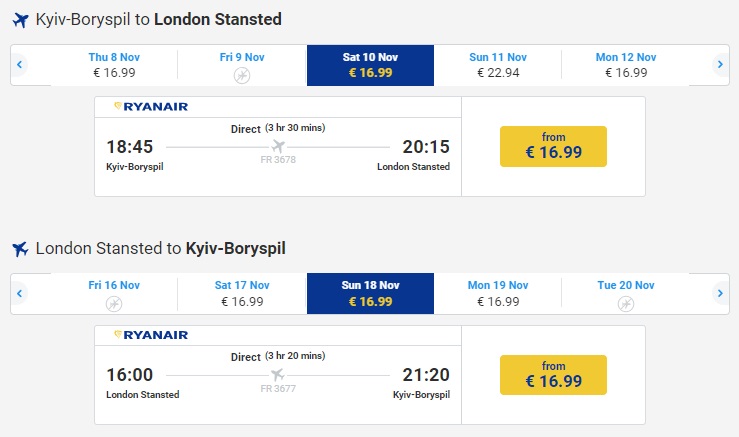Select the 18:45 Kyiv-Boryspil flight fare button
Screen dimensions: 739x437
pyautogui.click(x=553, y=146)
